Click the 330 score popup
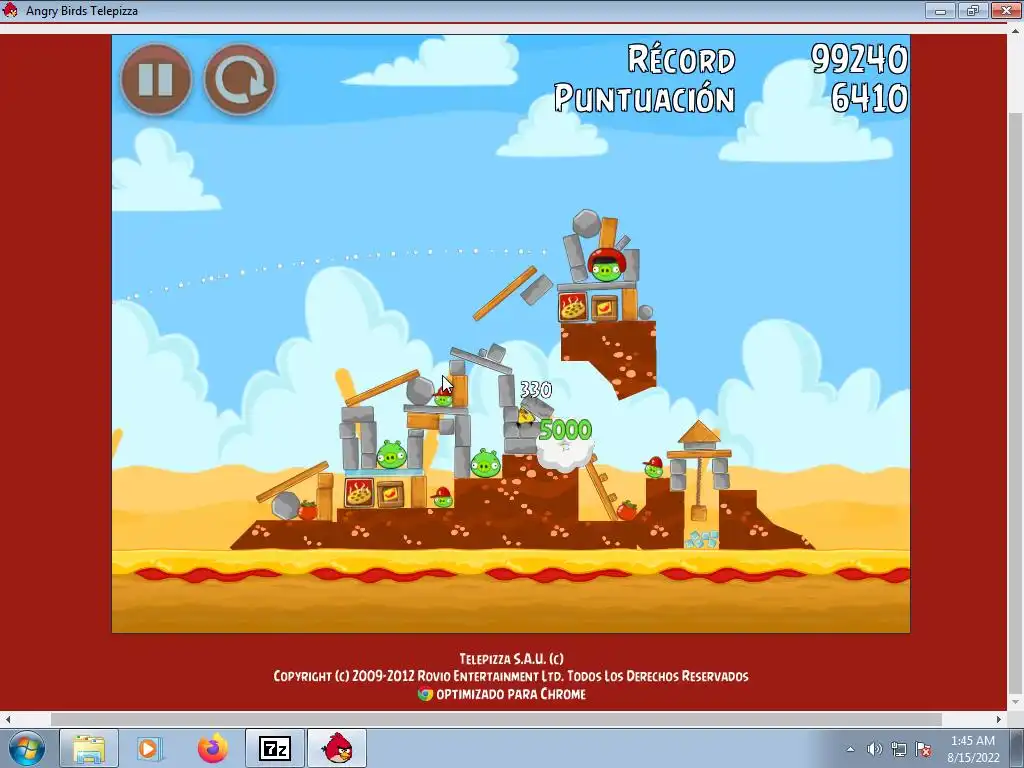 coord(536,390)
